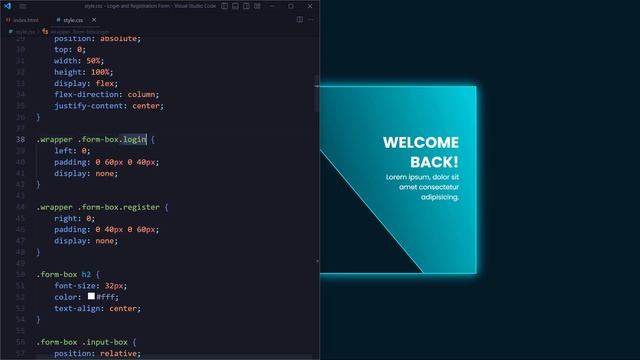Toggle secondary side bar layout icon
The width and height of the screenshot is (640, 360).
tap(247, 6)
